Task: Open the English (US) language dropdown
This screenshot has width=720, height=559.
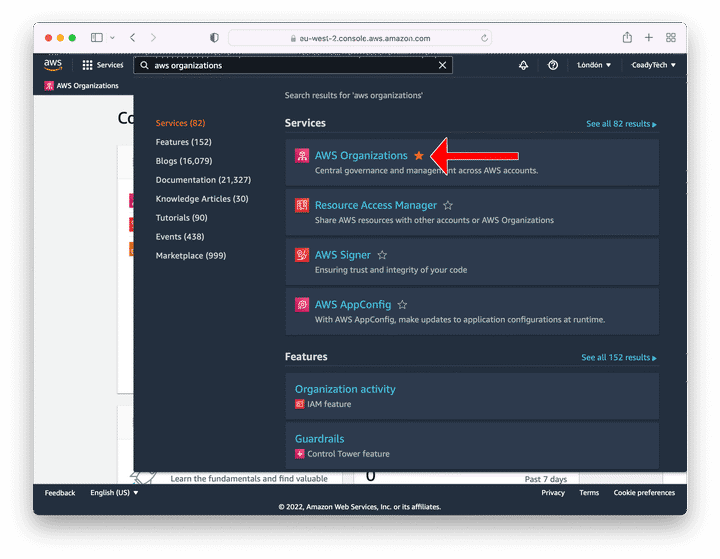Action: pyautogui.click(x=114, y=493)
